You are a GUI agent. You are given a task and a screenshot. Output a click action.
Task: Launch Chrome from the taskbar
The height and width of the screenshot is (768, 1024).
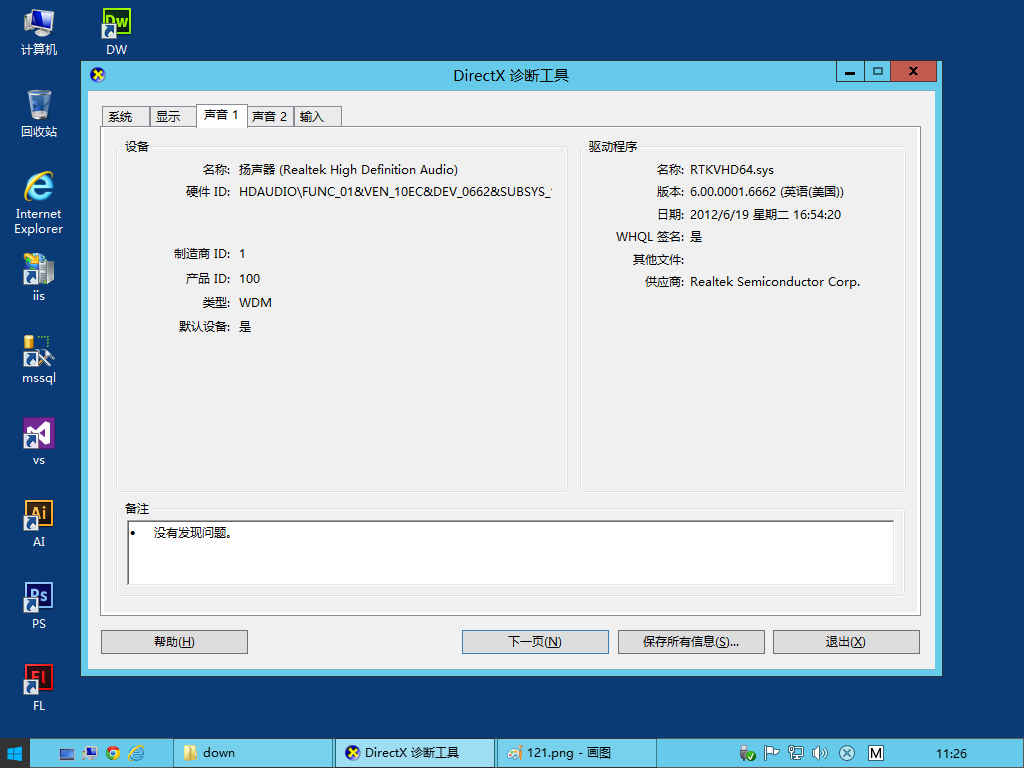[113, 754]
